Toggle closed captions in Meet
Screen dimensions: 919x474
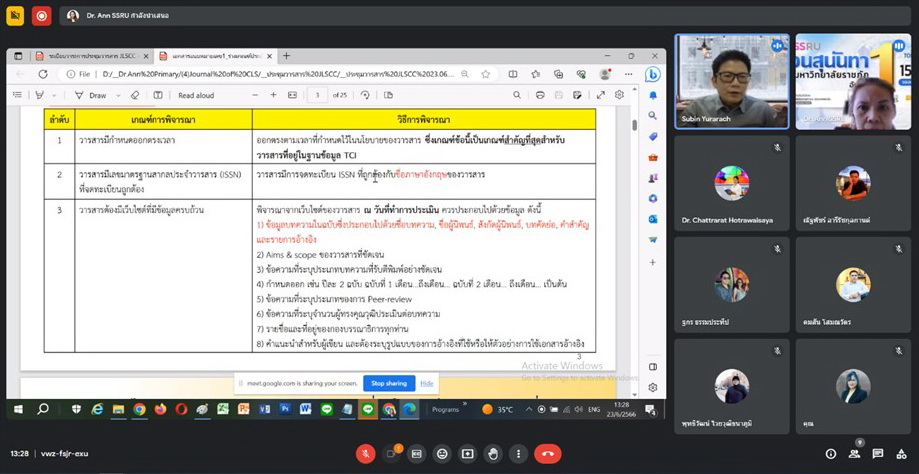tap(417, 454)
